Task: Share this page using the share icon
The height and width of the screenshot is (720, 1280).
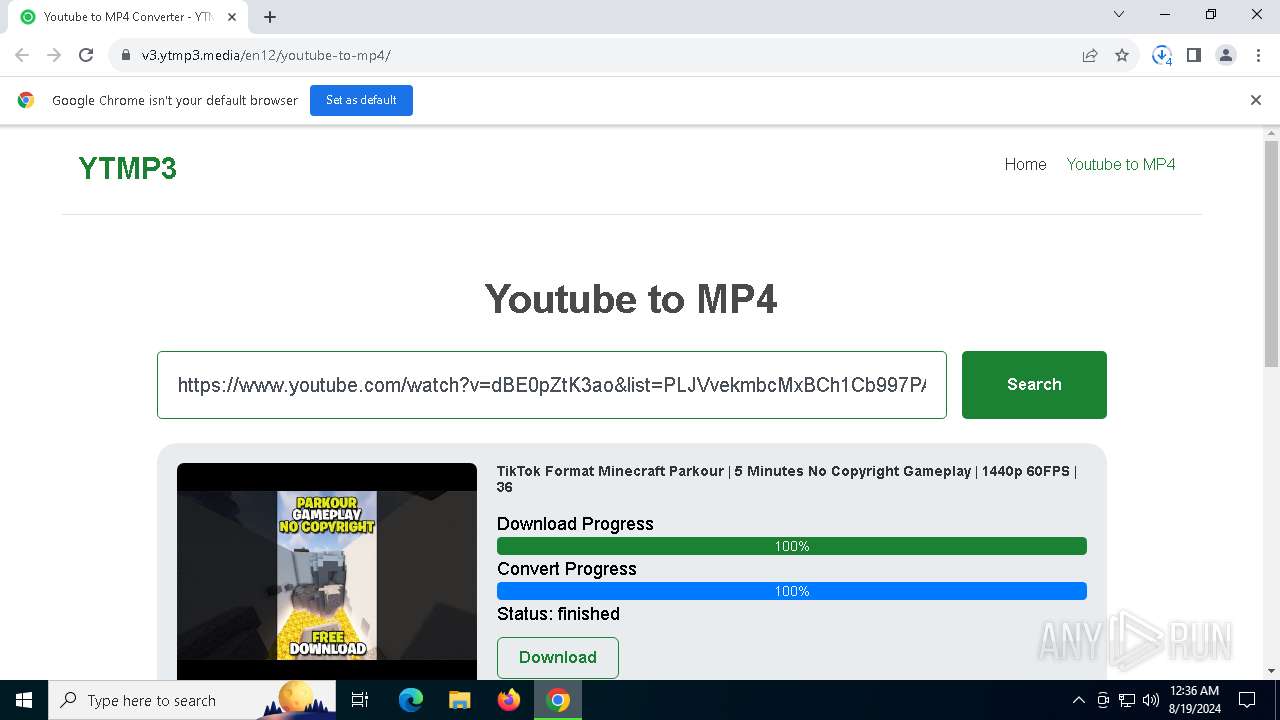Action: [1090, 55]
